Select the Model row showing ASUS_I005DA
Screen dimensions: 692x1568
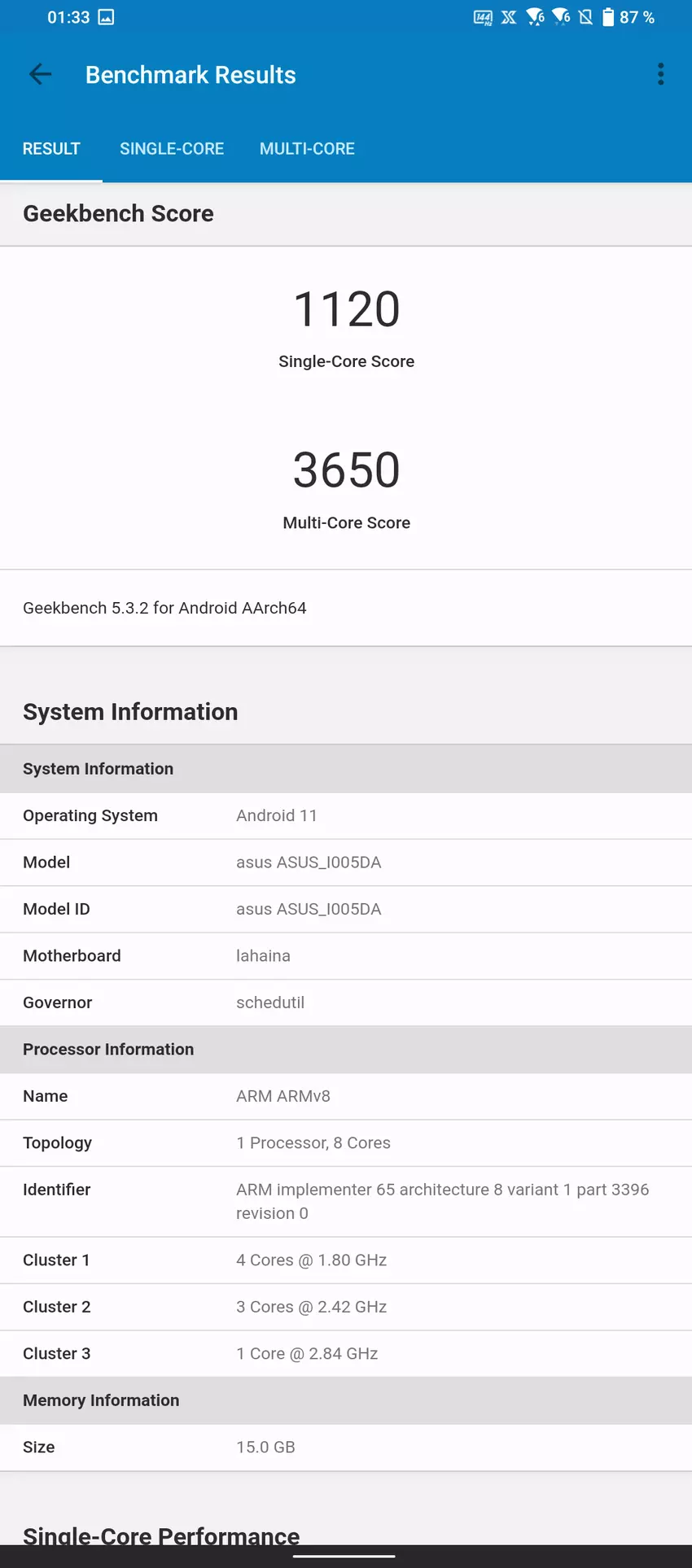pyautogui.click(x=346, y=863)
